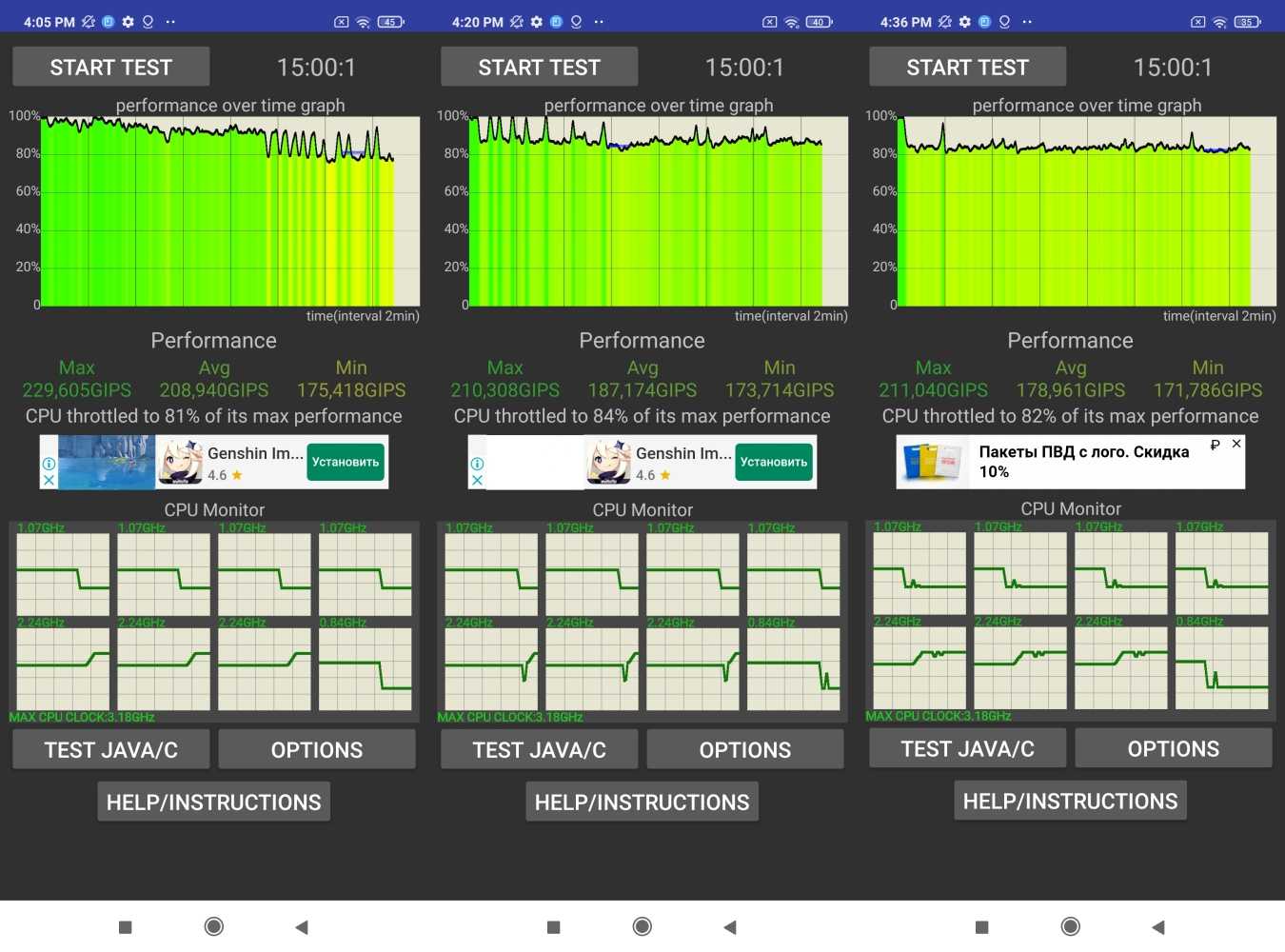The height and width of the screenshot is (952, 1285).
Task: Open HELP/INSTRUCTIONS in the left screenshot
Action: (213, 803)
